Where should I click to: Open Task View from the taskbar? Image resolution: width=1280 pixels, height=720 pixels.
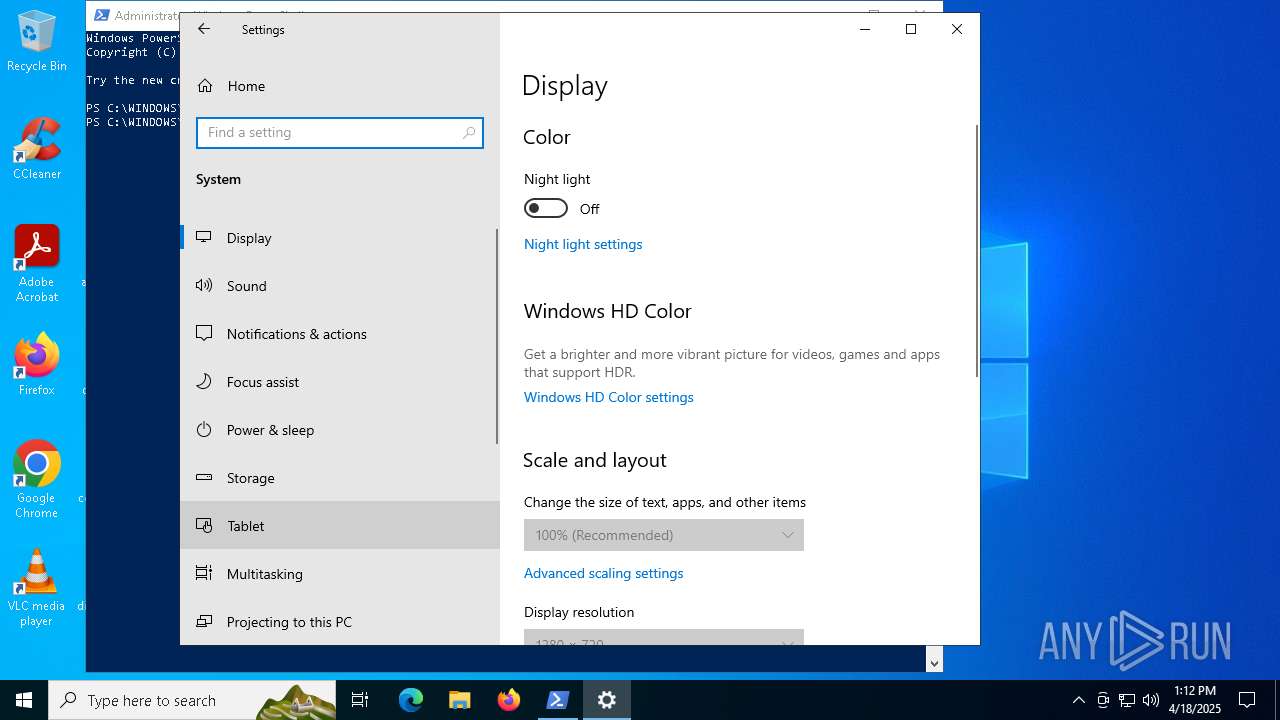point(360,700)
